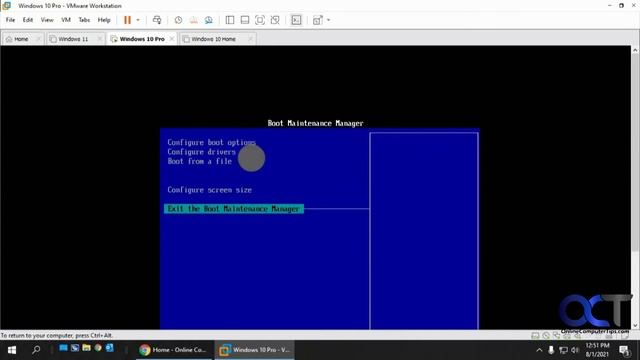640x360 pixels.
Task: Open the Outlook icon in taskbar
Action: 109,348
